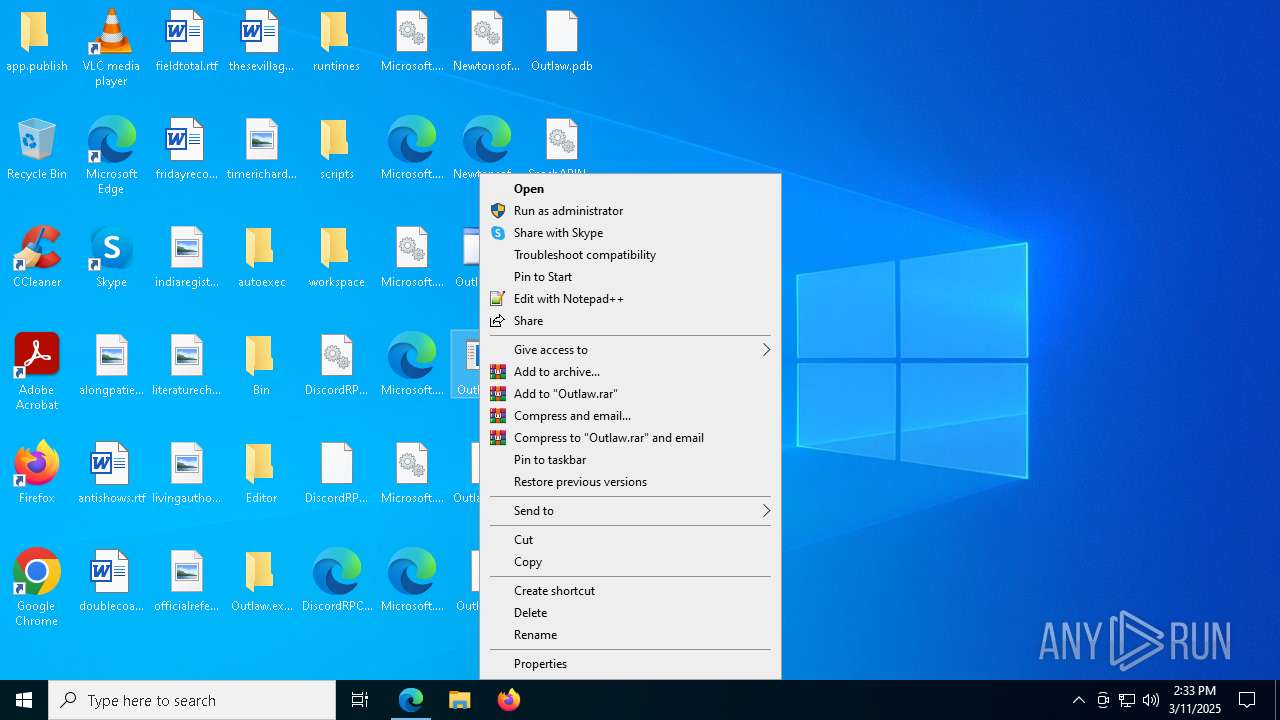
Task: Open the network tray icon
Action: [x=1127, y=700]
